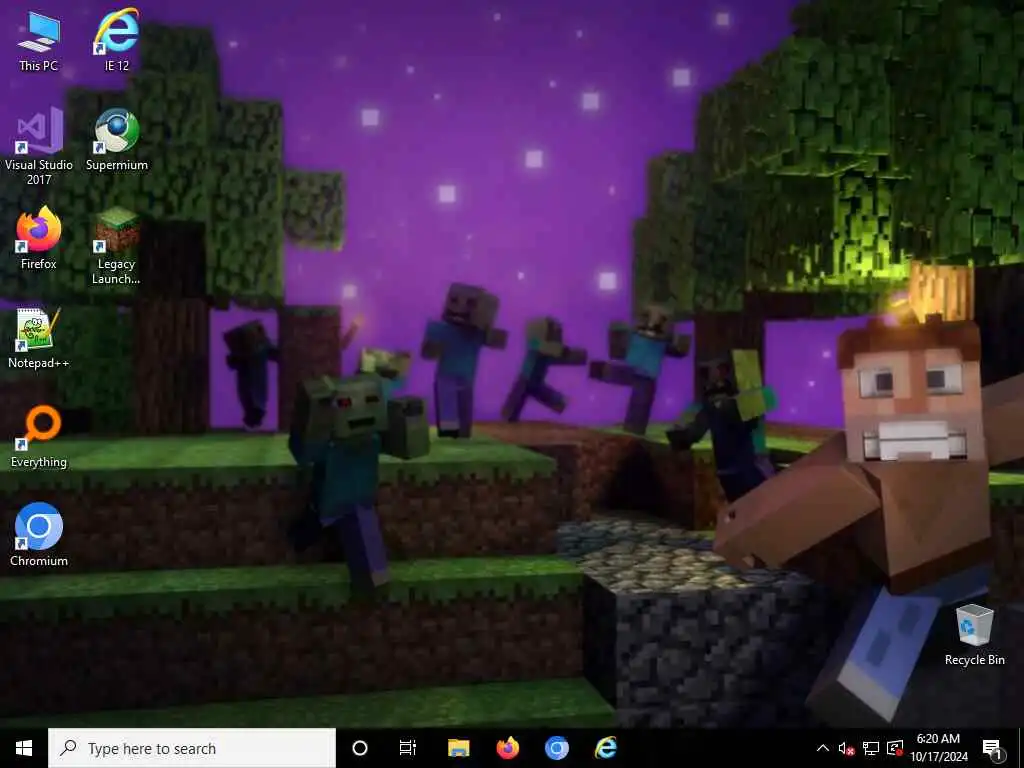The height and width of the screenshot is (768, 1024).
Task: Click the Show desktop sliver
Action: click(x=1021, y=748)
